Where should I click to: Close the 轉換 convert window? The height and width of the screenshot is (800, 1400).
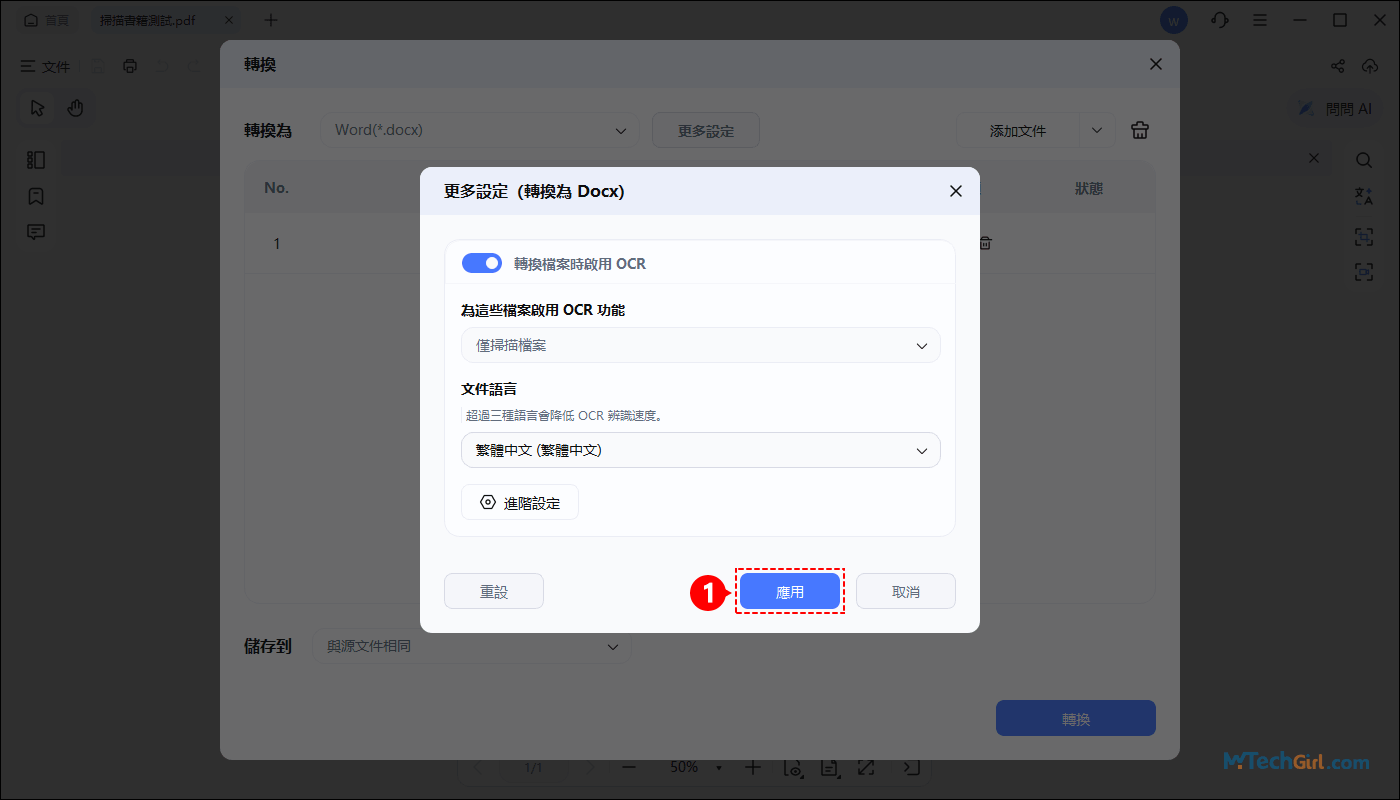[1156, 64]
